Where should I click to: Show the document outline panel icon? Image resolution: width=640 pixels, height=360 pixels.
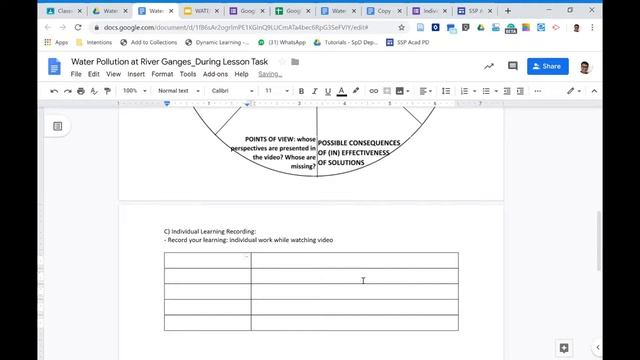pyautogui.click(x=58, y=126)
